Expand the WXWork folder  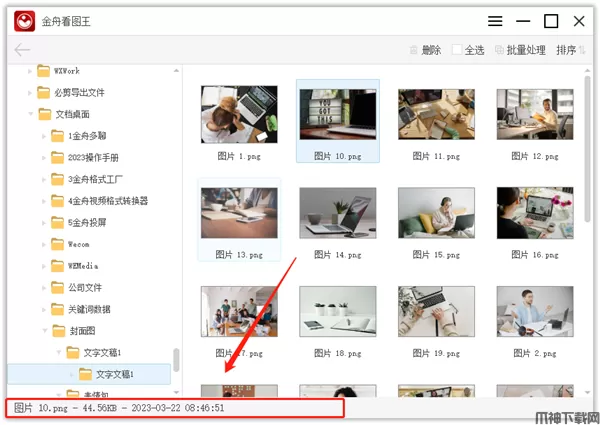(x=30, y=71)
